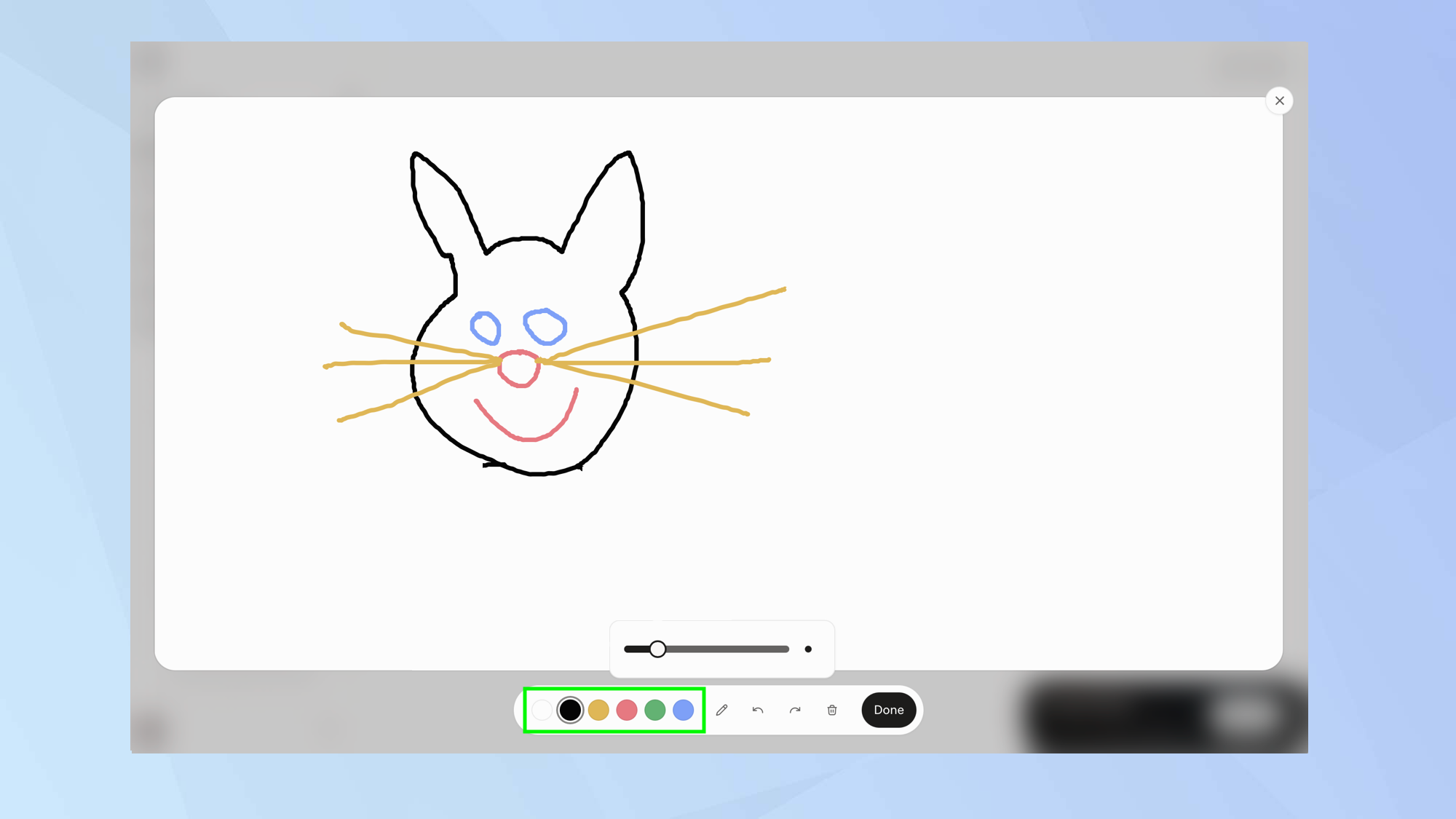Switch to the yellow pen color
The height and width of the screenshot is (819, 1456).
(x=598, y=710)
